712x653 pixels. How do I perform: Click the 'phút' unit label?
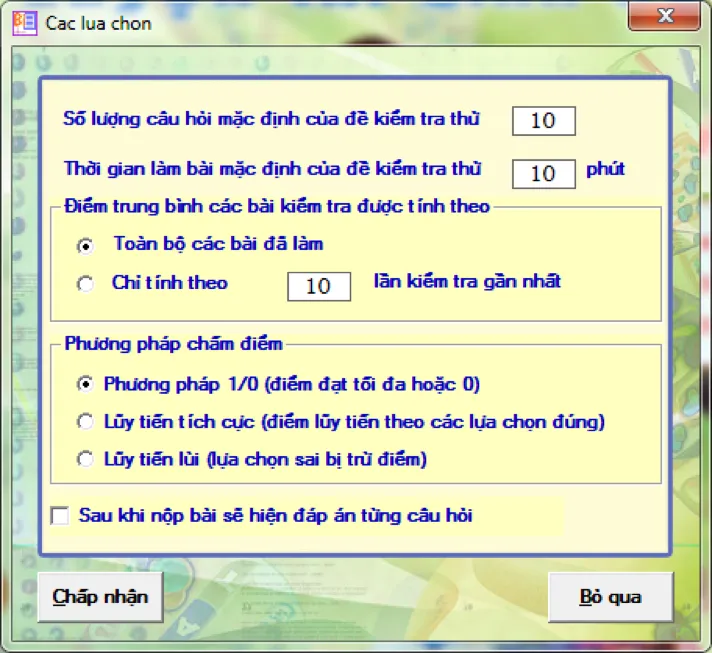(605, 170)
